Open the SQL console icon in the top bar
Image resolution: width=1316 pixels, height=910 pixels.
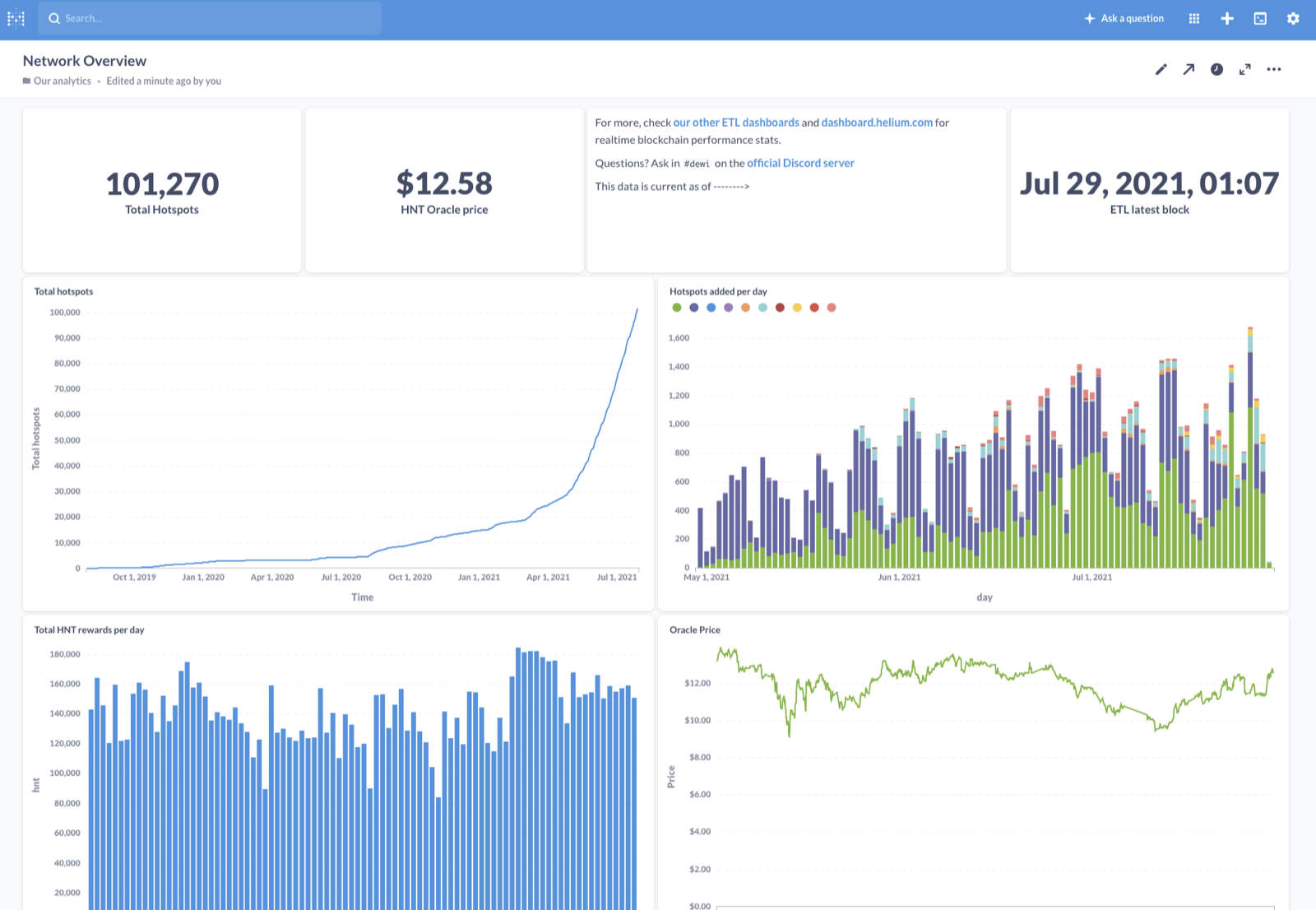click(x=1260, y=18)
